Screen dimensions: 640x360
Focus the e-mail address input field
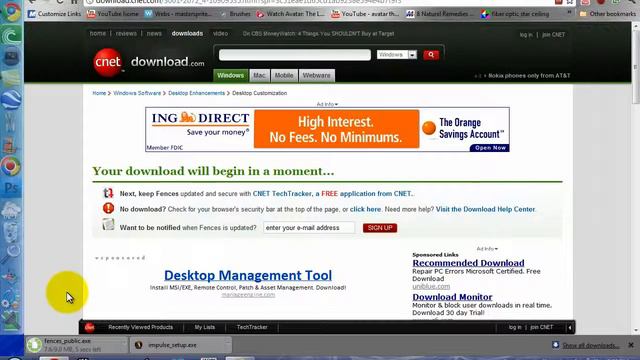click(x=309, y=228)
